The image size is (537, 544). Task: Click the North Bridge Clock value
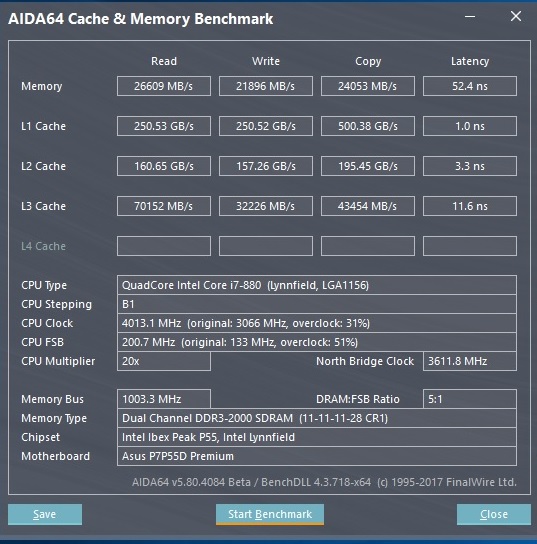click(470, 361)
